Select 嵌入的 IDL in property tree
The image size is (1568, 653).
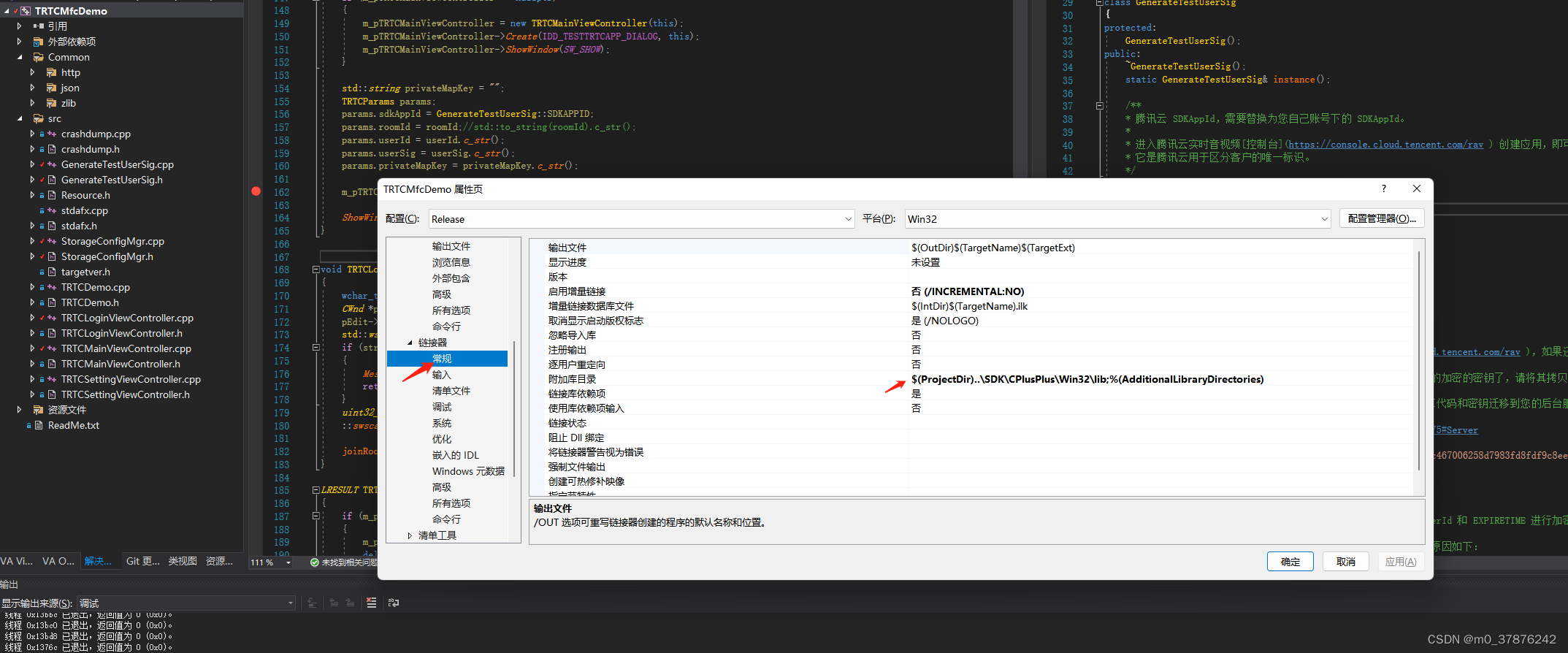456,455
